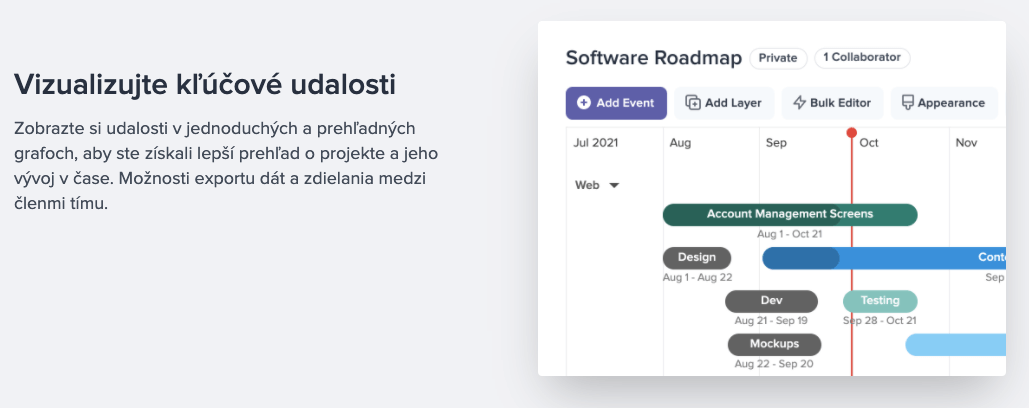Click the Dev event bar
The width and height of the screenshot is (1029, 408).
click(x=771, y=301)
